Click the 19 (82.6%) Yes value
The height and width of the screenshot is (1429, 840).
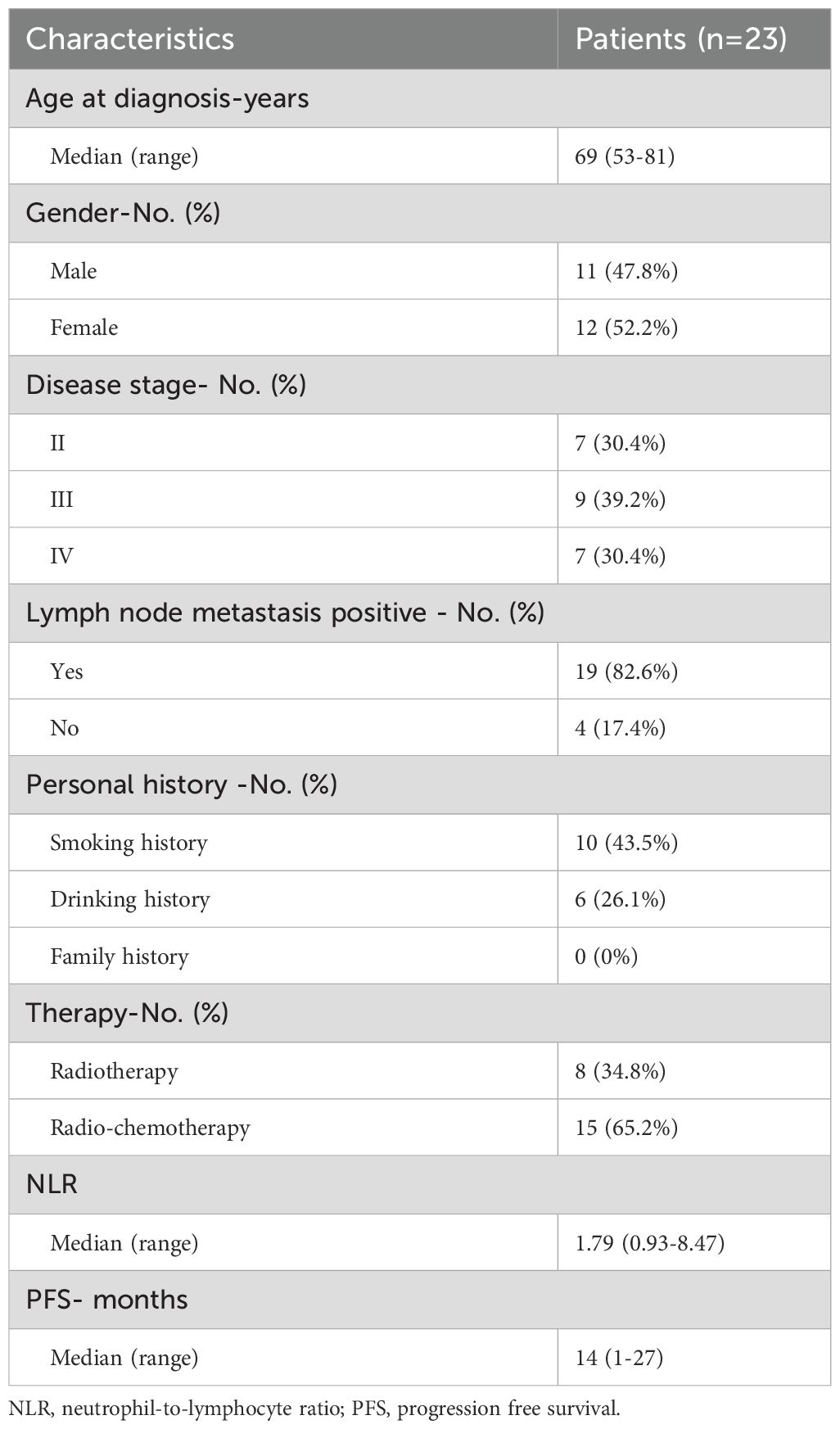[x=626, y=671]
